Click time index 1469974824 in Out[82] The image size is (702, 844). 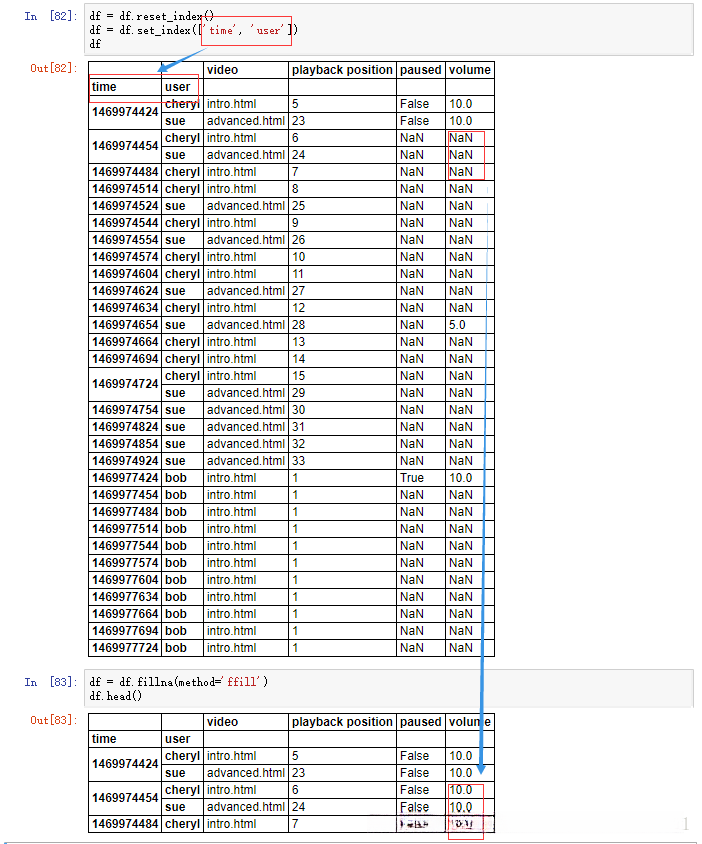(125, 427)
